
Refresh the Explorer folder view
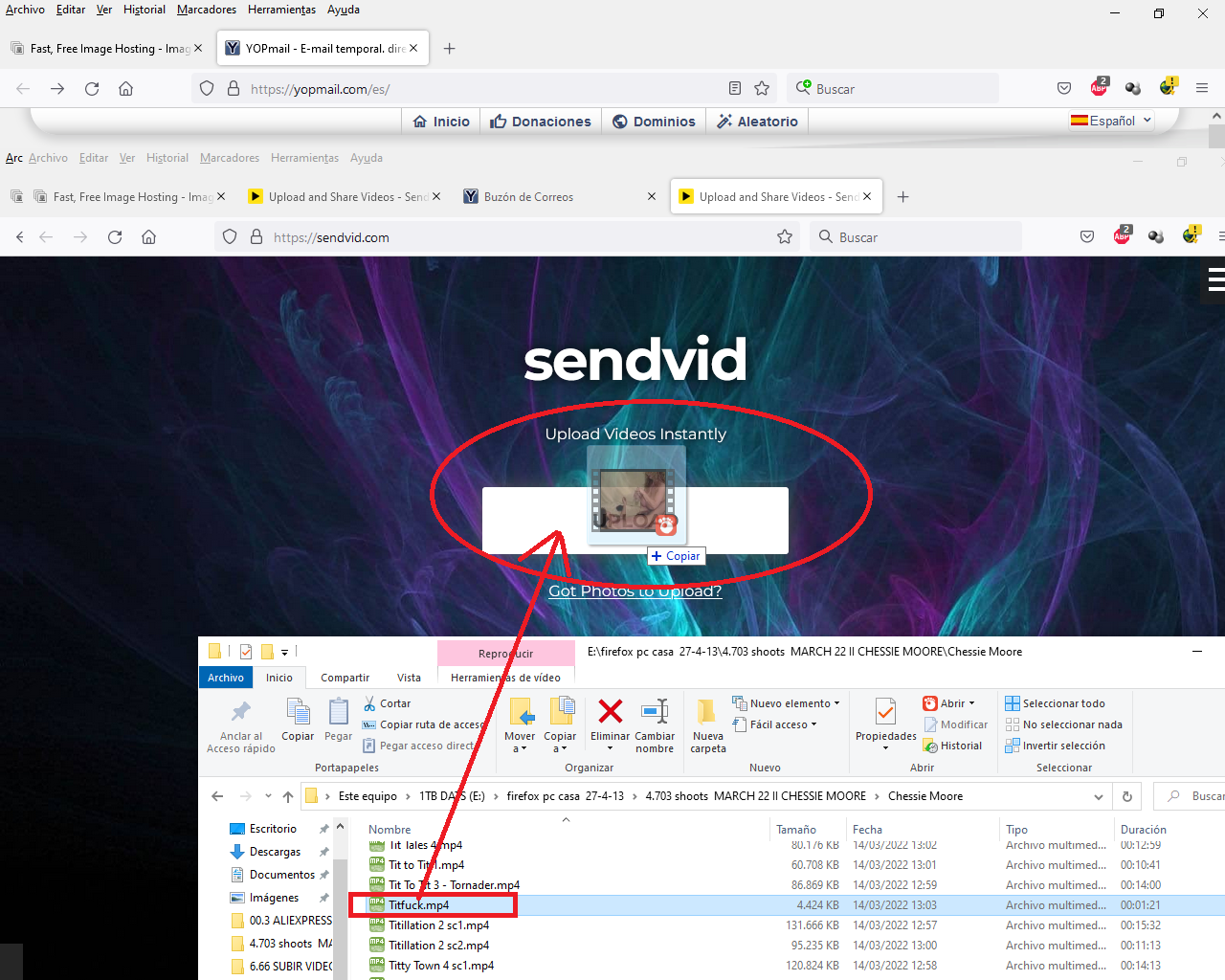pos(1126,796)
